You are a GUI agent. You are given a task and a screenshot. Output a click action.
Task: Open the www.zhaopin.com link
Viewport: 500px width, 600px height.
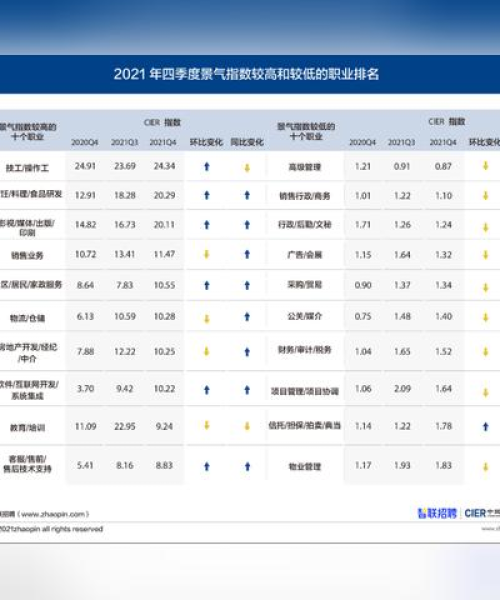coord(55,514)
